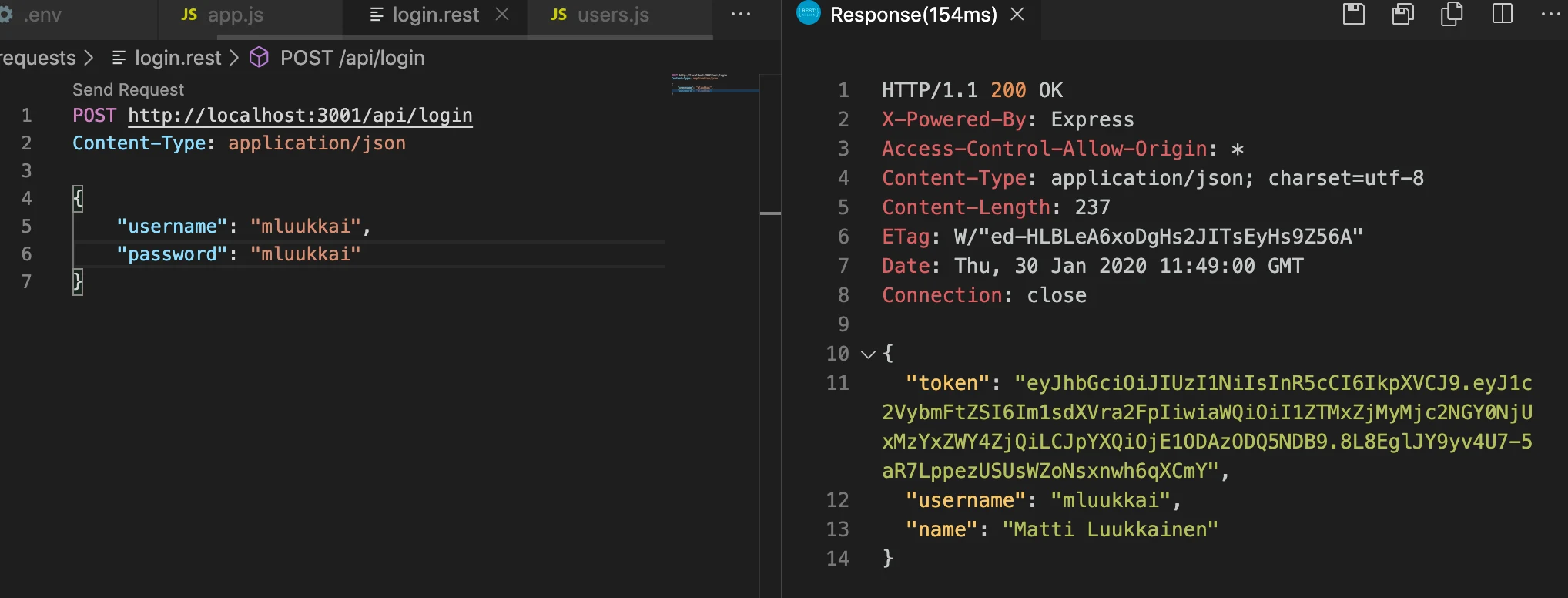Click "Matti Luukkainen" name value
Screen dimensions: 1568x598
tap(1111, 529)
